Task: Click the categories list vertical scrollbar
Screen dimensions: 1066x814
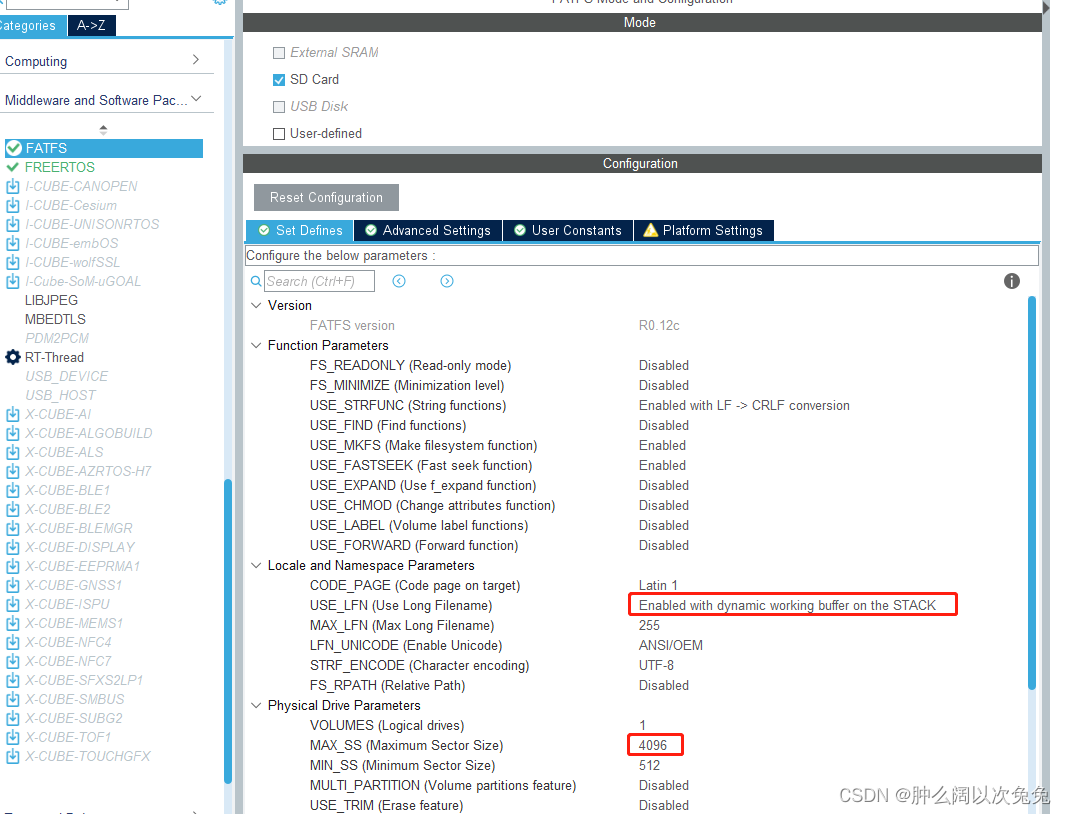Action: [x=228, y=631]
